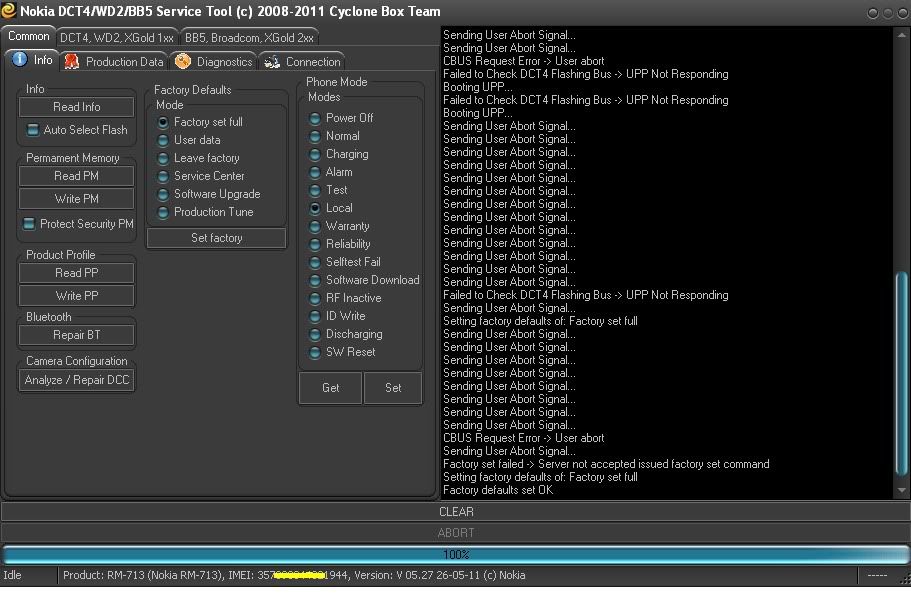Image resolution: width=911 pixels, height=614 pixels.
Task: Click the 100% progress bar
Action: pyautogui.click(x=455, y=554)
